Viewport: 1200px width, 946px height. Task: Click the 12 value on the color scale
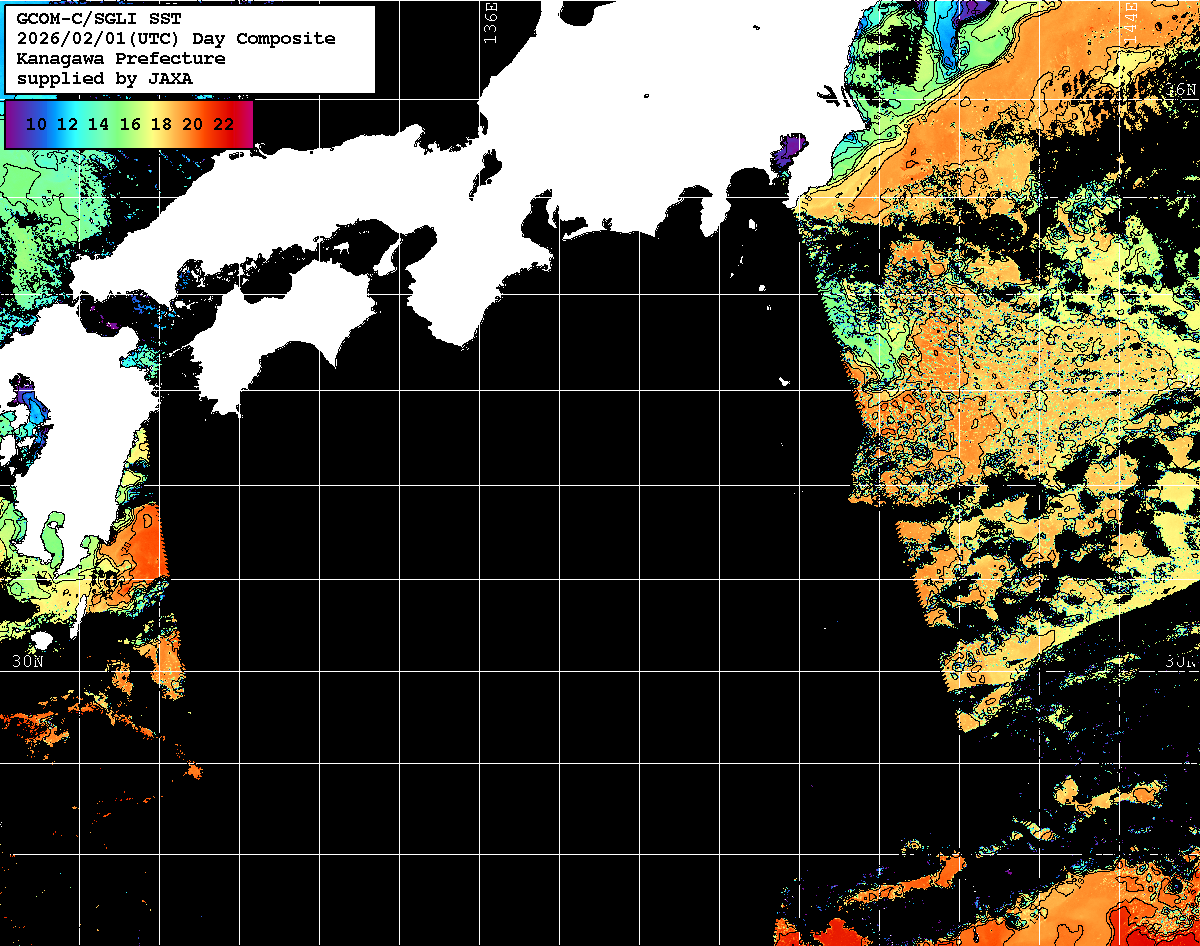tap(67, 125)
